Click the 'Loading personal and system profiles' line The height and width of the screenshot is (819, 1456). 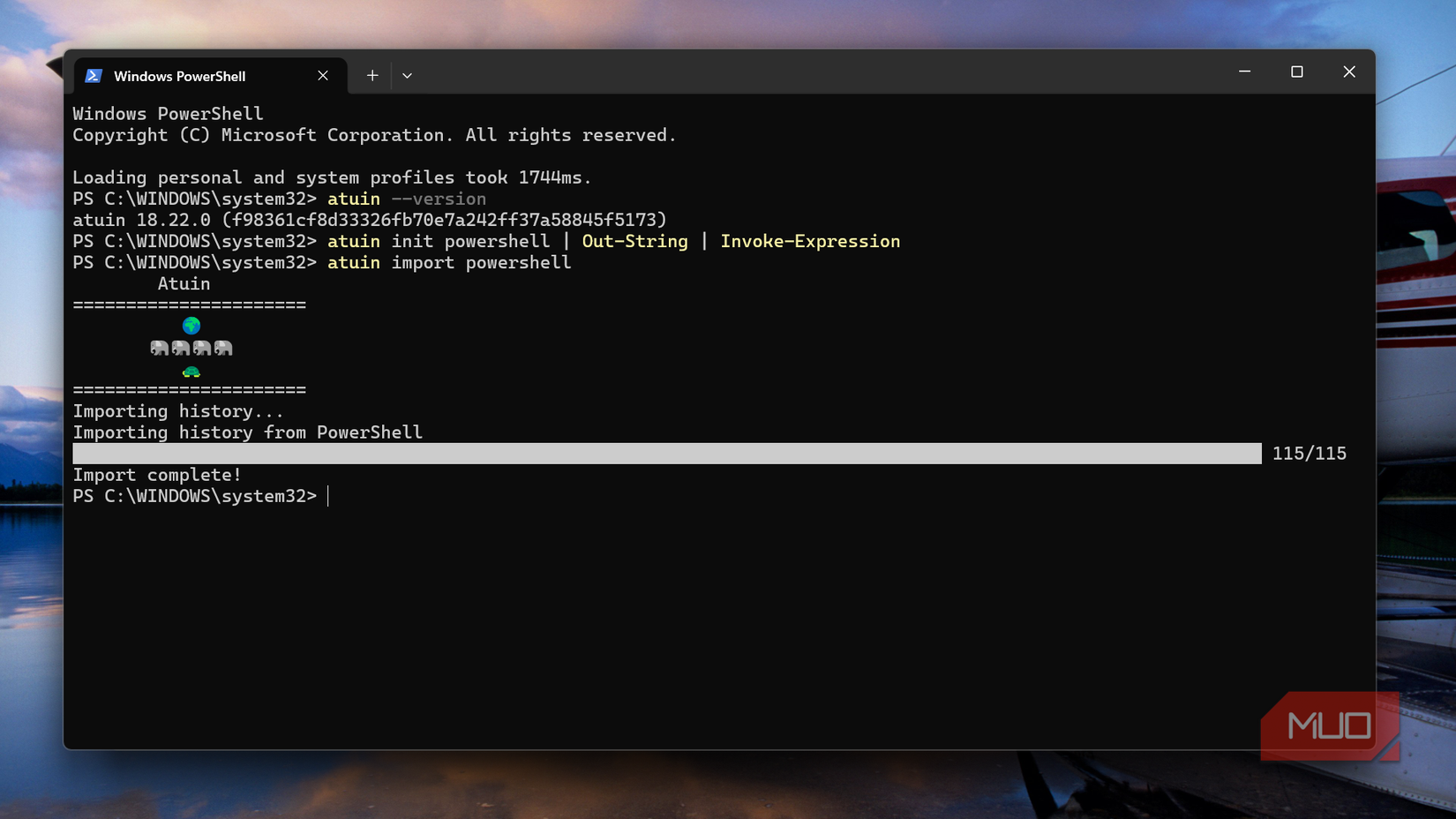(332, 177)
